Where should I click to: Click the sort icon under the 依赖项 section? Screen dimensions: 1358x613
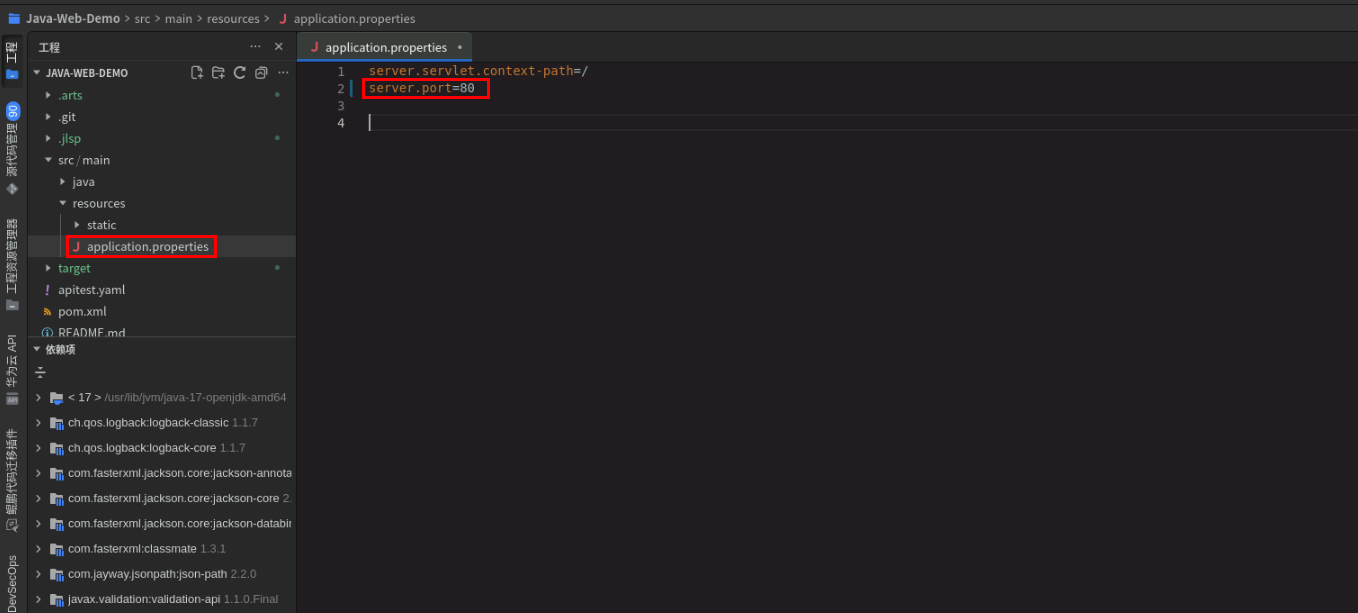click(40, 371)
